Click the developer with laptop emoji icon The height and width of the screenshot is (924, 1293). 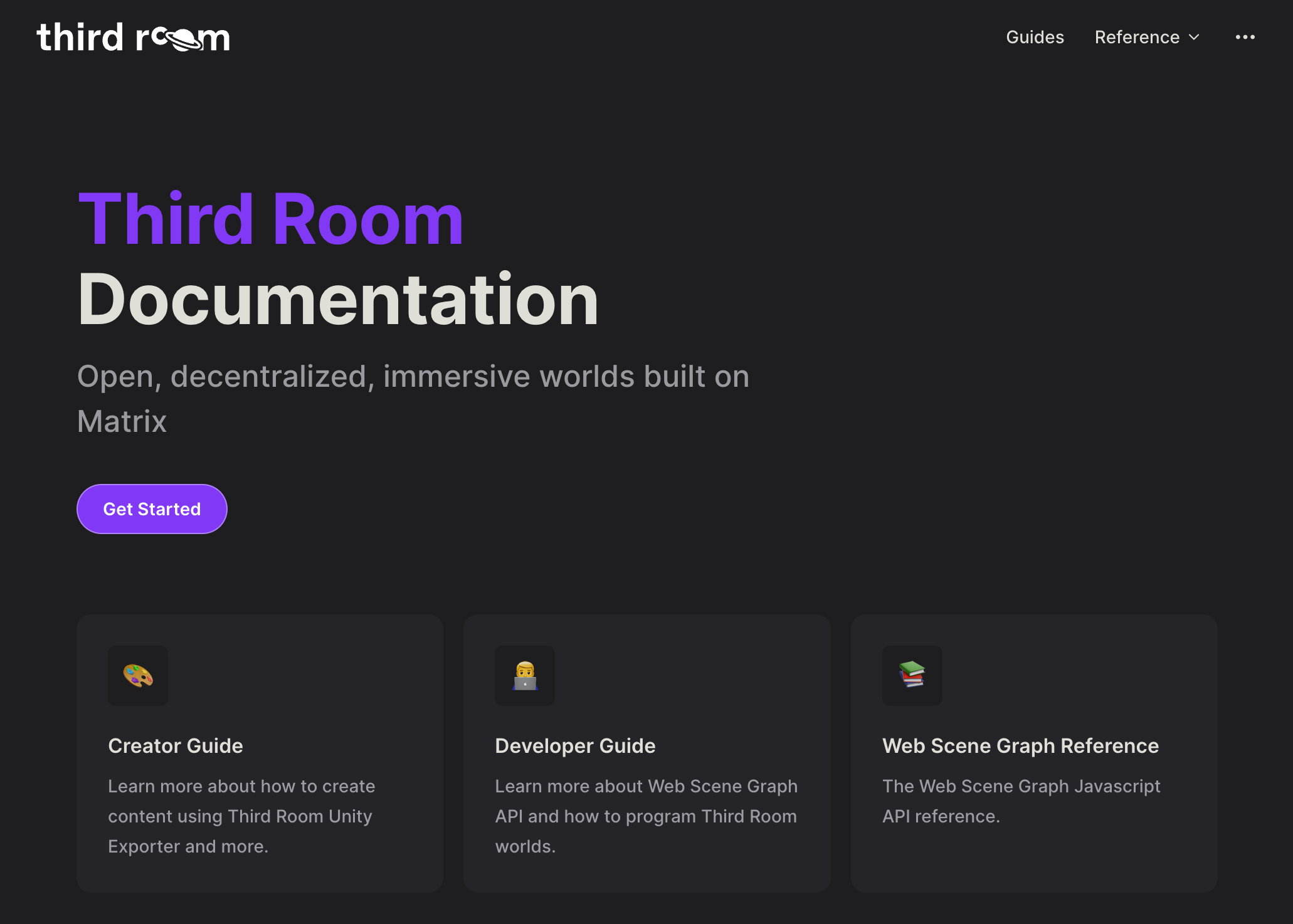click(525, 676)
